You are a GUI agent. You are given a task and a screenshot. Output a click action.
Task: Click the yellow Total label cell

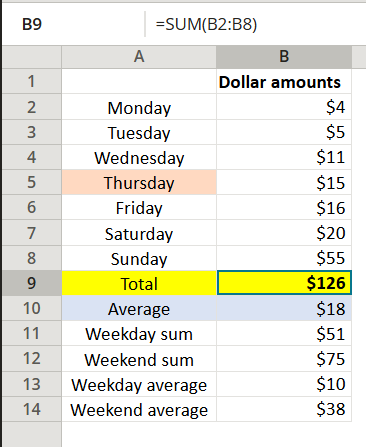(x=139, y=283)
